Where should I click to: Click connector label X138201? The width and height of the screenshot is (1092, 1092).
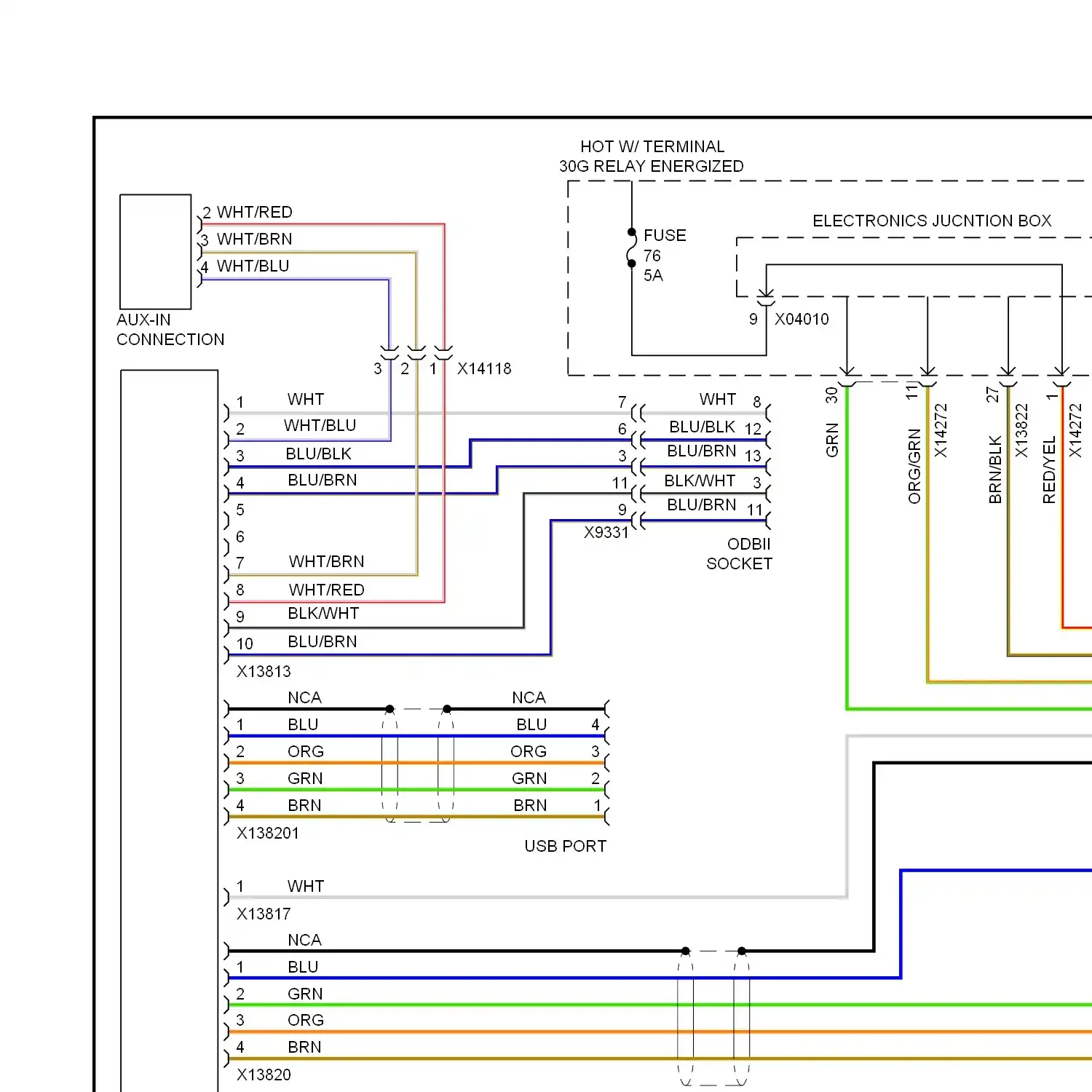268,833
